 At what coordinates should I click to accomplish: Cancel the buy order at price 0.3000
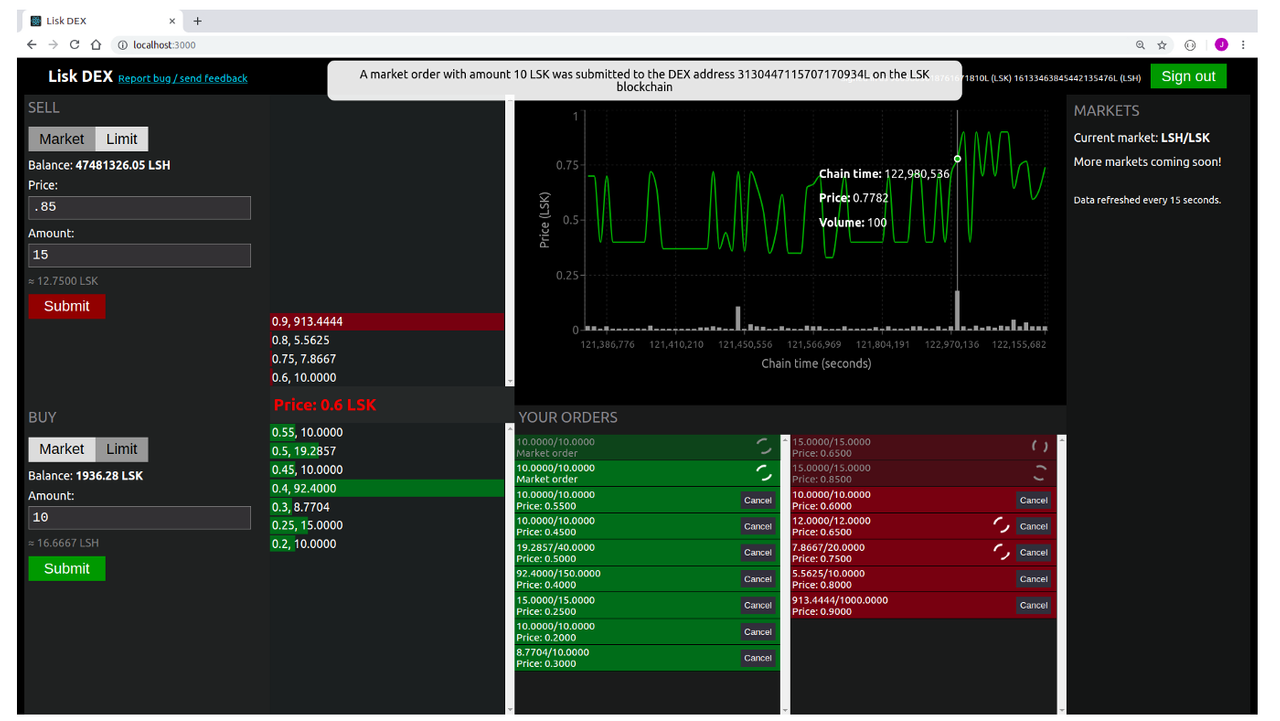click(x=758, y=658)
